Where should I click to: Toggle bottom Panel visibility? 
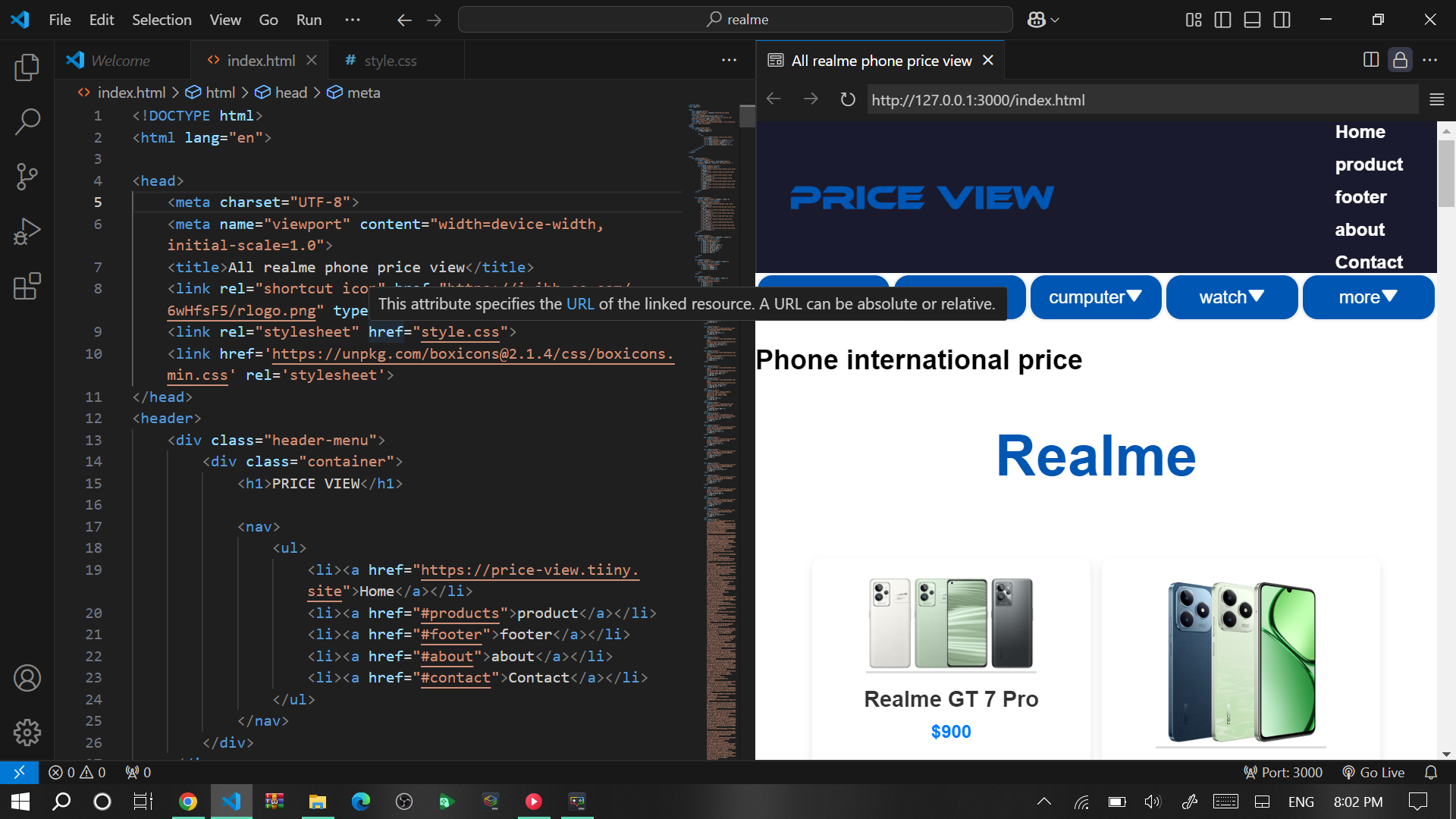[x=1252, y=20]
